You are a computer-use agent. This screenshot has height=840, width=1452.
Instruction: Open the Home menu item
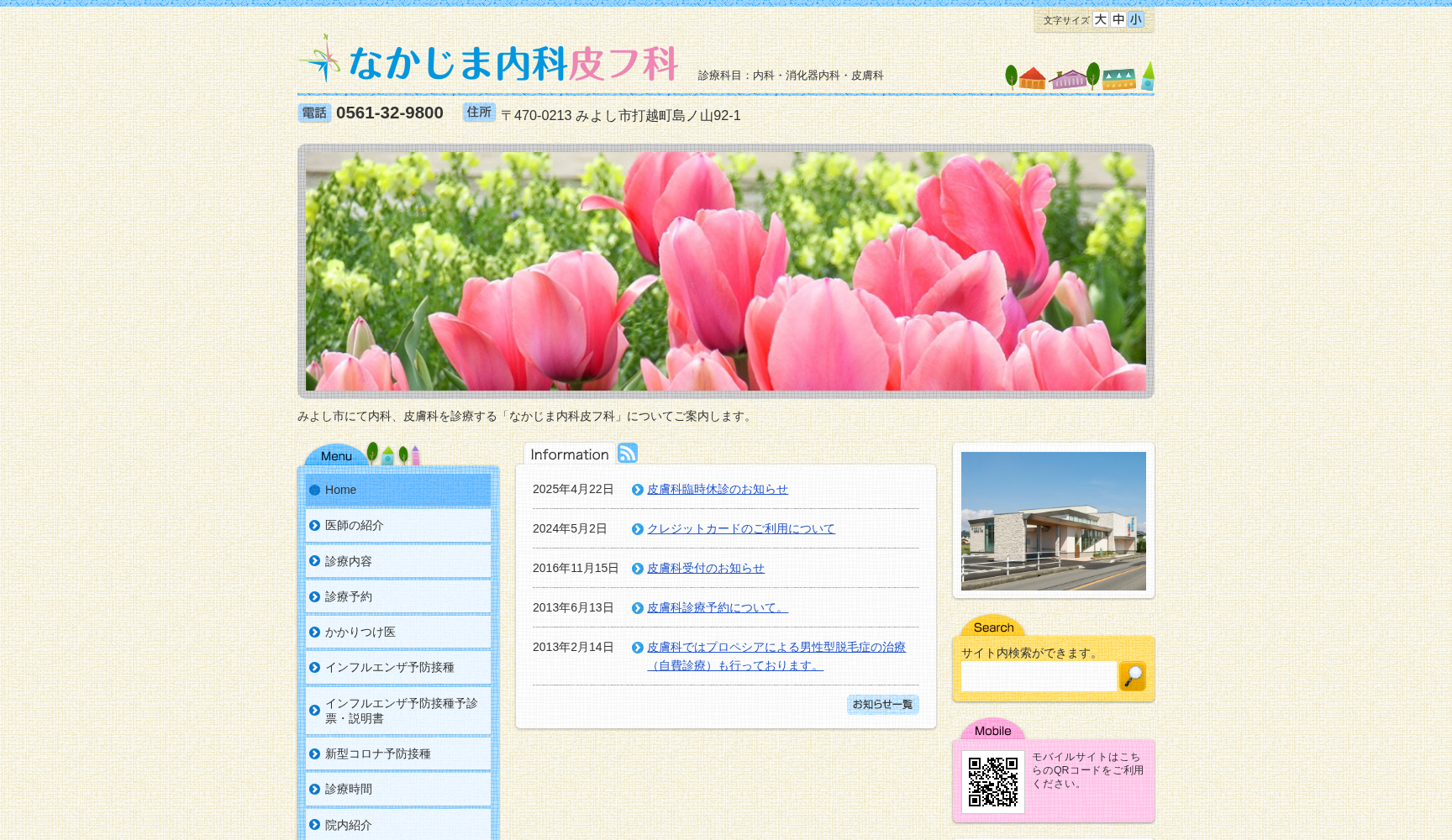pyautogui.click(x=398, y=490)
